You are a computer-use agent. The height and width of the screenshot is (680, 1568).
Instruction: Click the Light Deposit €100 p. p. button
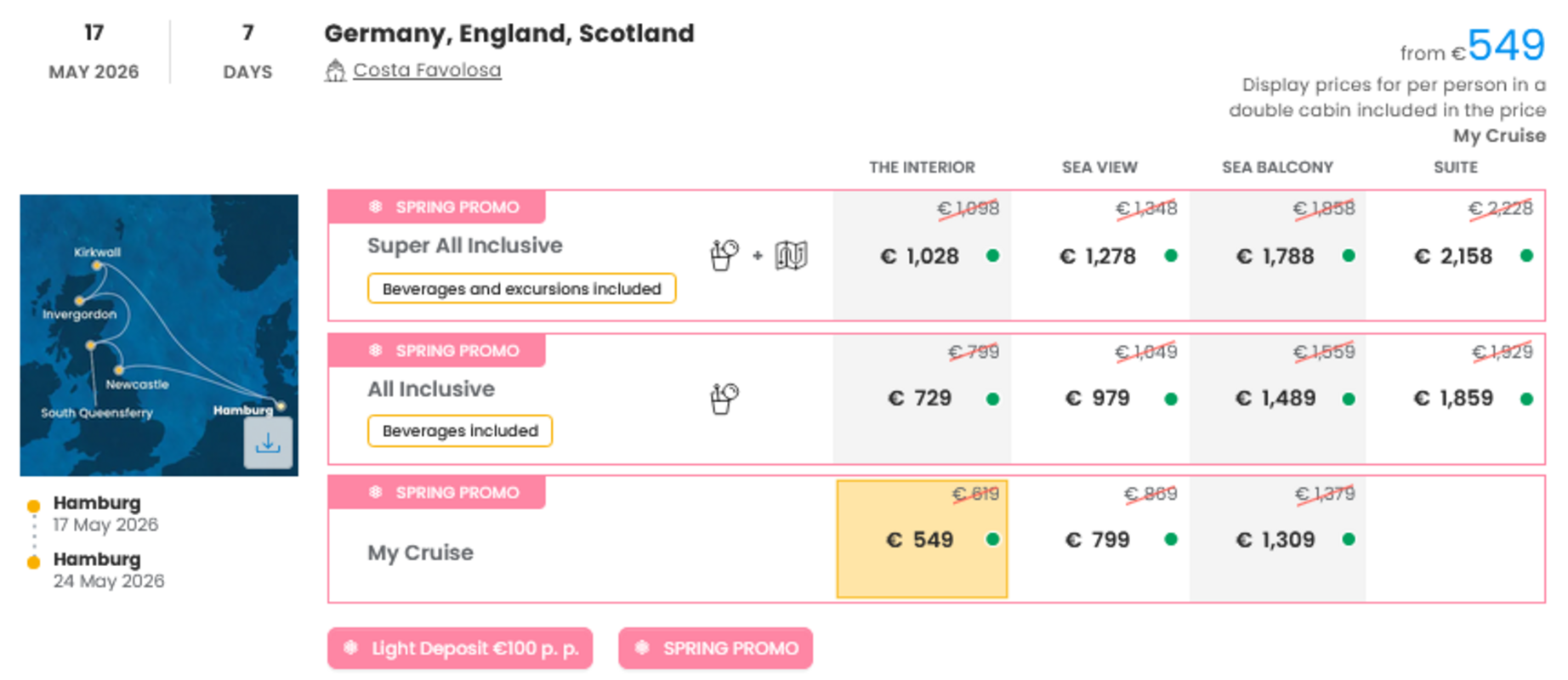(460, 648)
